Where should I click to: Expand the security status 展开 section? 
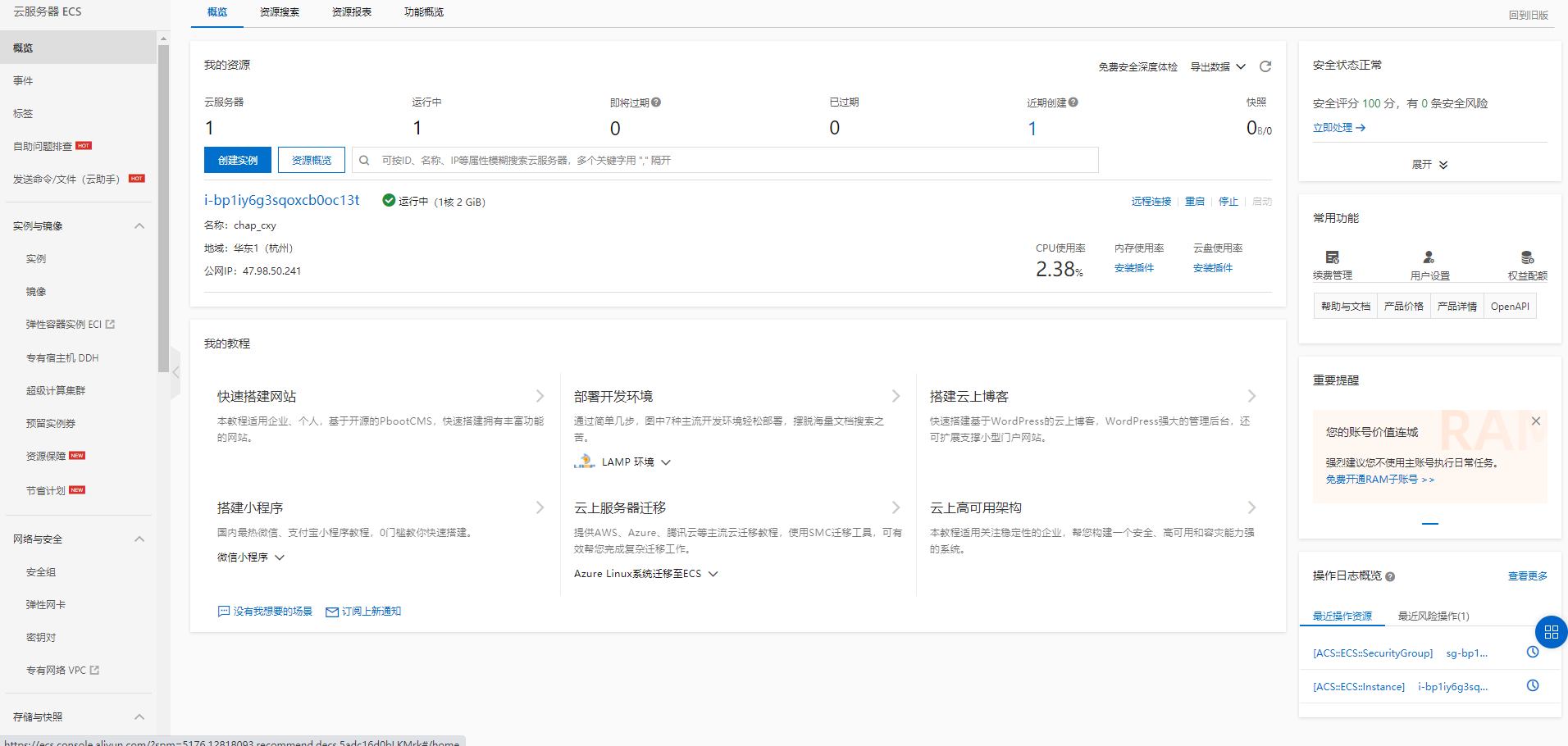(x=1429, y=165)
